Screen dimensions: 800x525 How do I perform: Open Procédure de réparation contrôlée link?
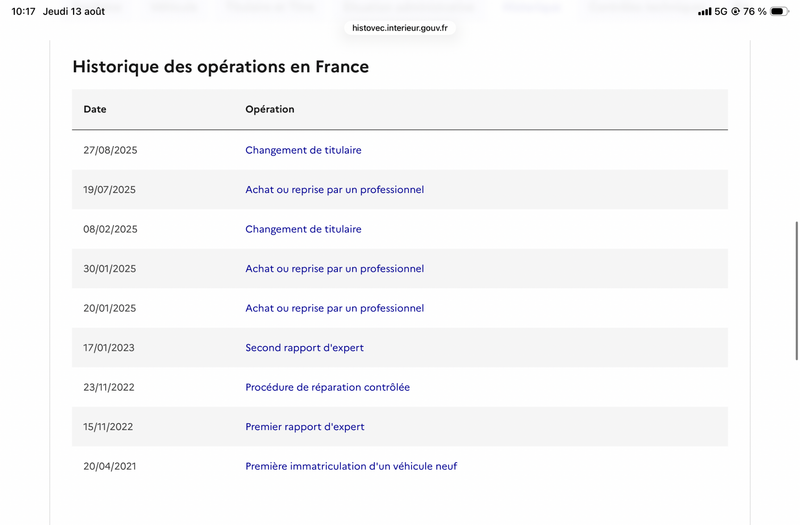327,387
